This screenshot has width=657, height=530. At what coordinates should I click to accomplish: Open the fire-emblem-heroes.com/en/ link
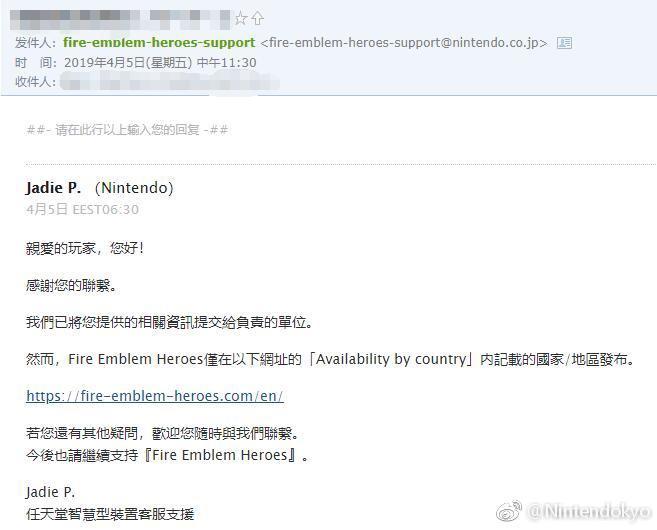[x=155, y=396]
